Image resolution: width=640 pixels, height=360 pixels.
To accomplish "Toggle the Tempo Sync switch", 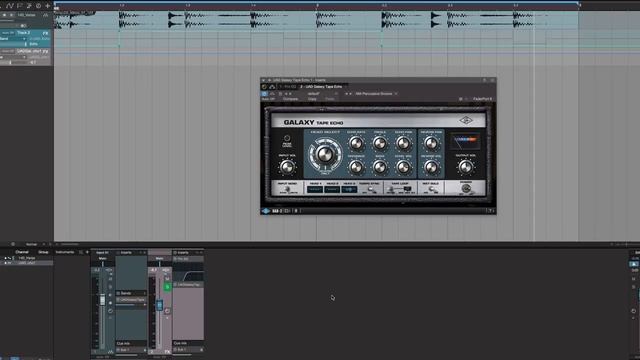I will pyautogui.click(x=370, y=189).
